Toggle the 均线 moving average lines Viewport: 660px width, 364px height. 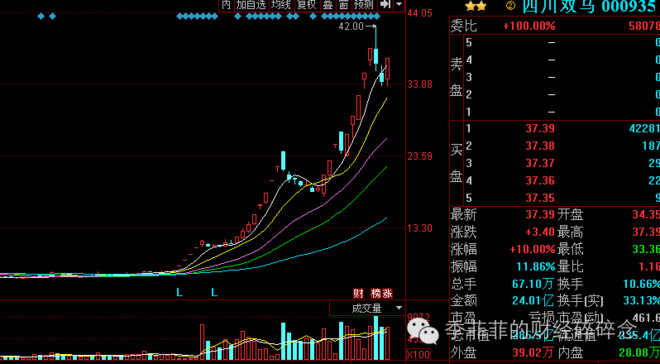281,5
